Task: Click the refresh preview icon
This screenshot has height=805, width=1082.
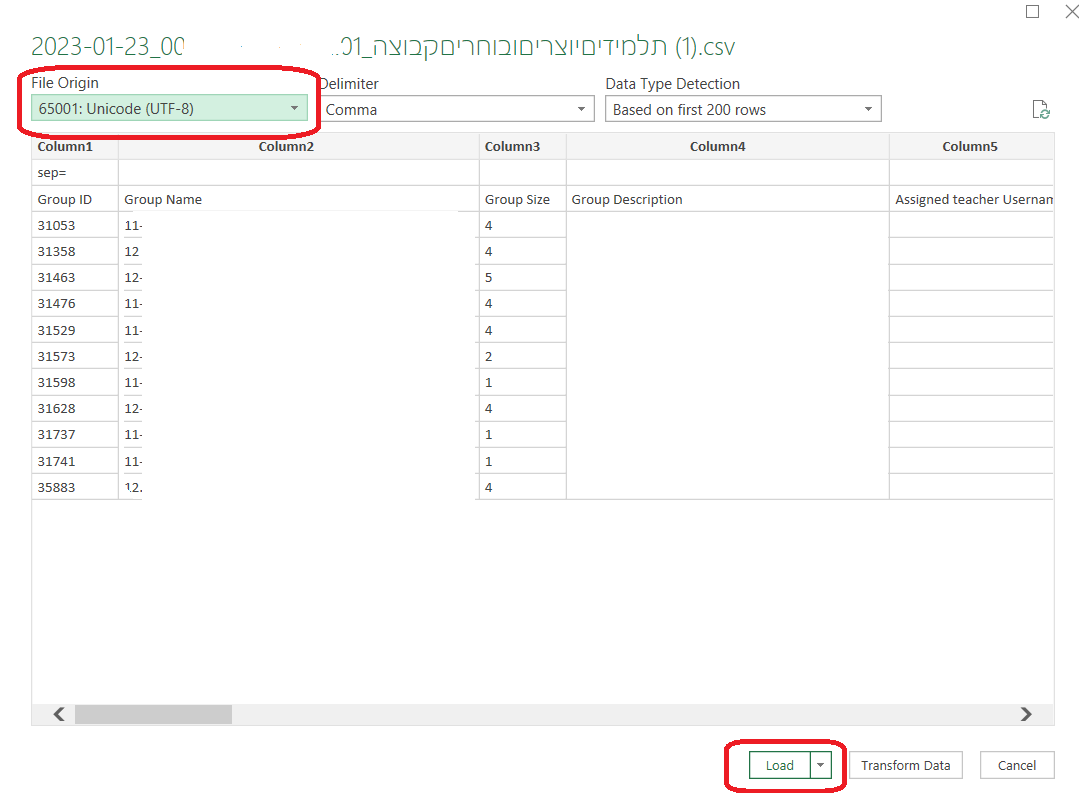Action: [x=1040, y=110]
